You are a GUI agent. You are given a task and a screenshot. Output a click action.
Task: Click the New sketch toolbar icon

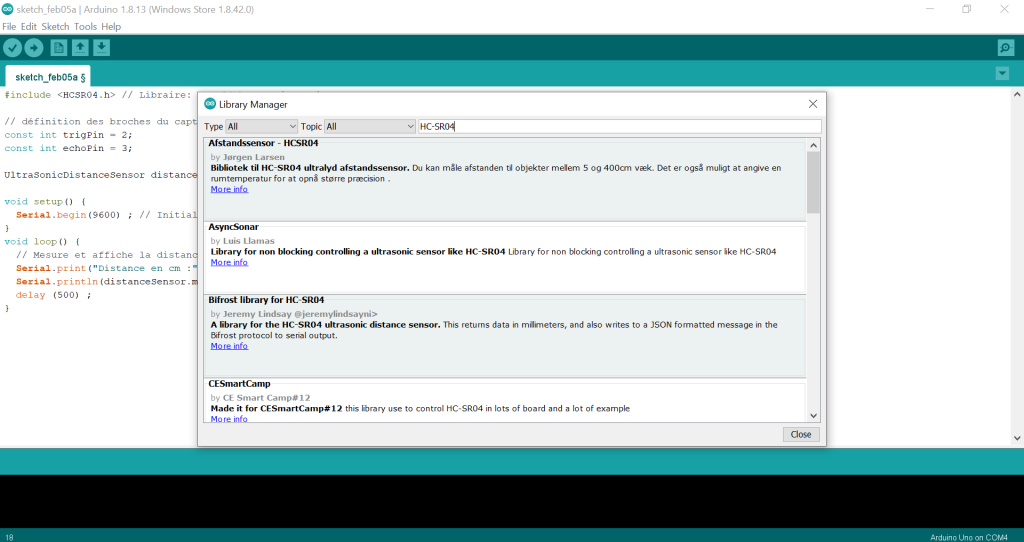[59, 48]
